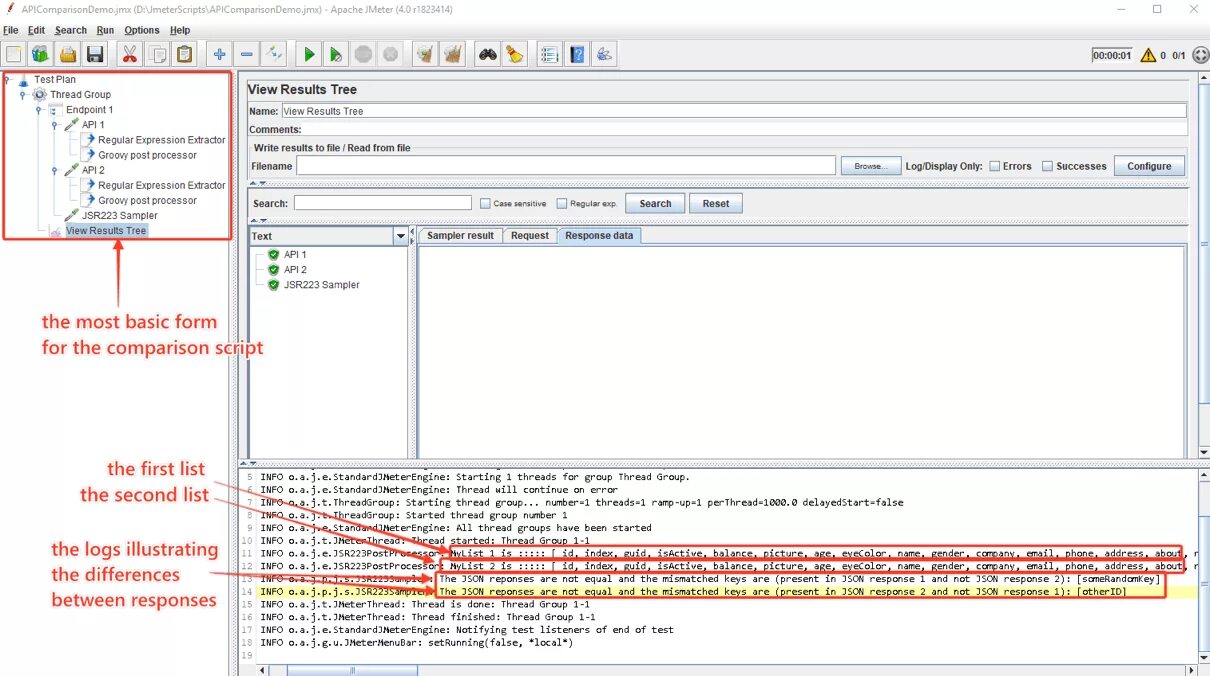Click the grey Stop toolbar icon

pos(364,54)
